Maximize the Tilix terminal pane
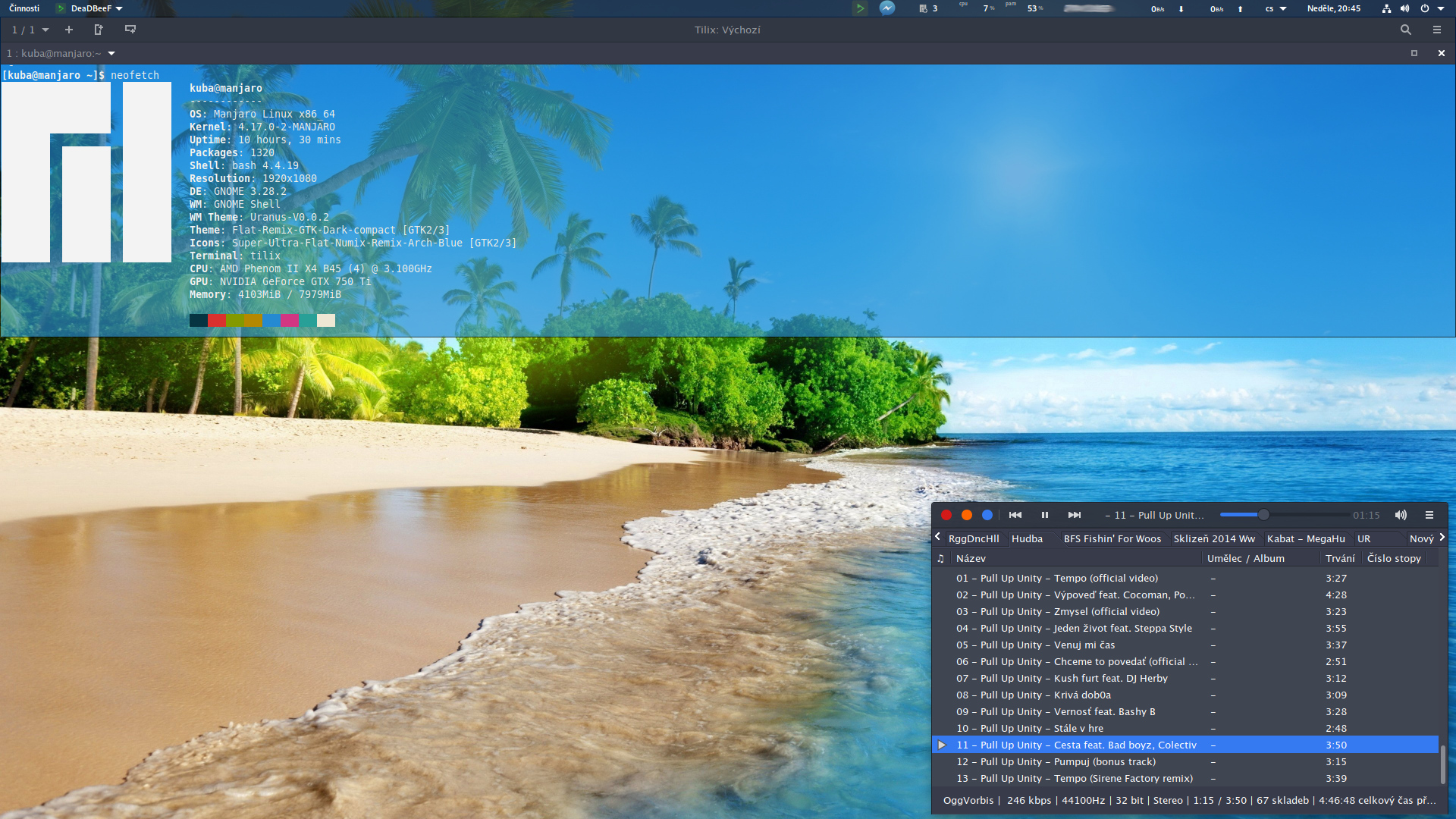This screenshot has height=819, width=1456. point(1414,53)
